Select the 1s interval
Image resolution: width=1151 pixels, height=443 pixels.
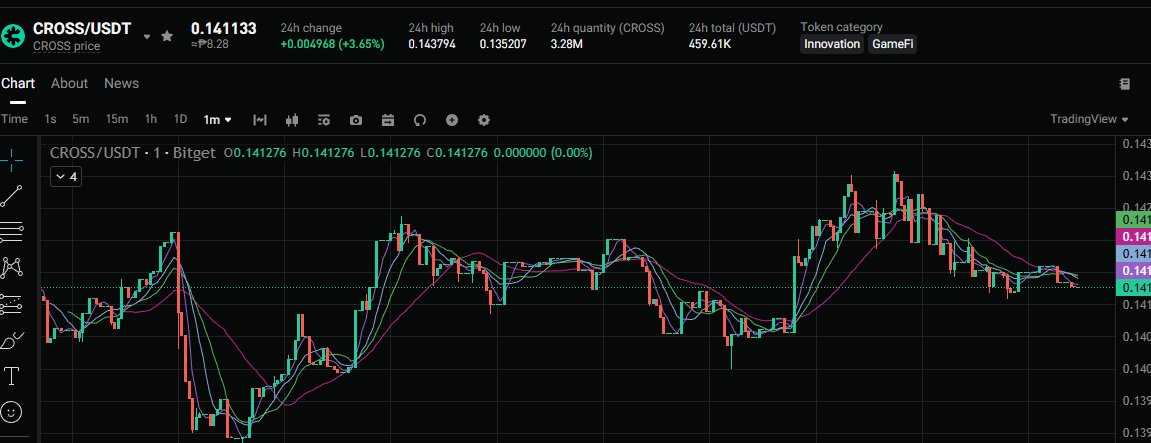(x=50, y=119)
